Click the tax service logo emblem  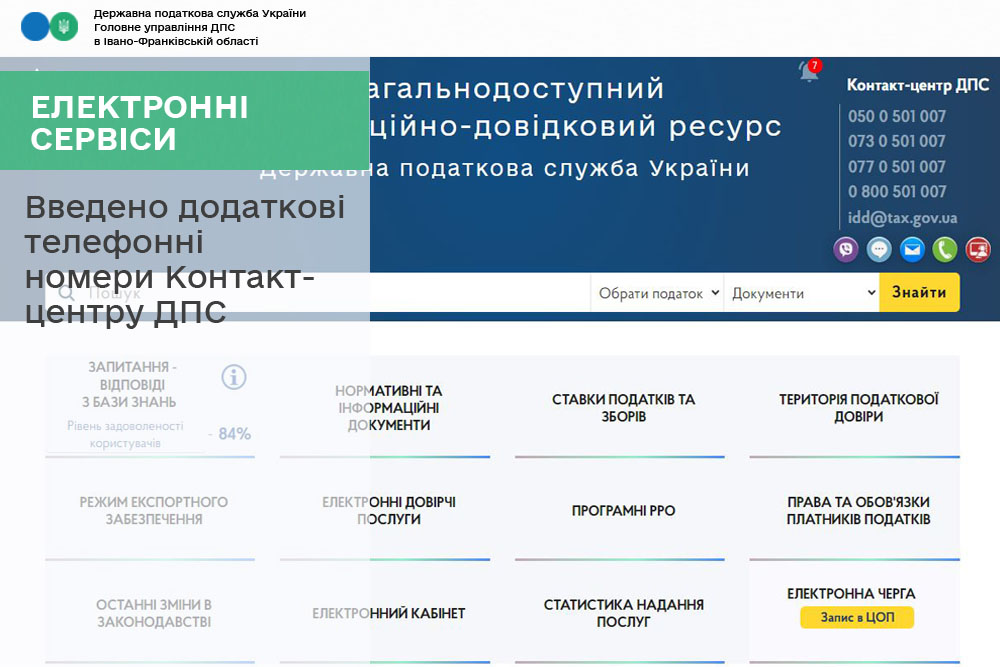click(49, 27)
